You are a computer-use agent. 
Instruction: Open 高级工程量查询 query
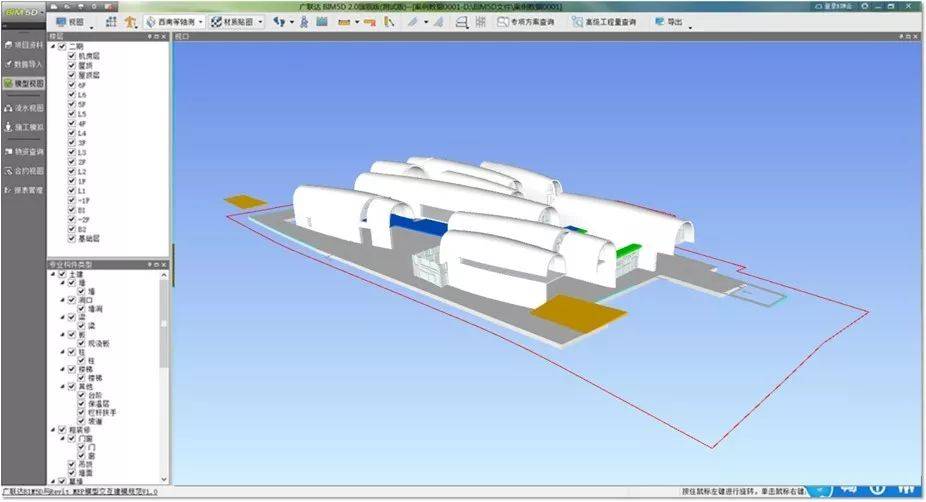604,22
